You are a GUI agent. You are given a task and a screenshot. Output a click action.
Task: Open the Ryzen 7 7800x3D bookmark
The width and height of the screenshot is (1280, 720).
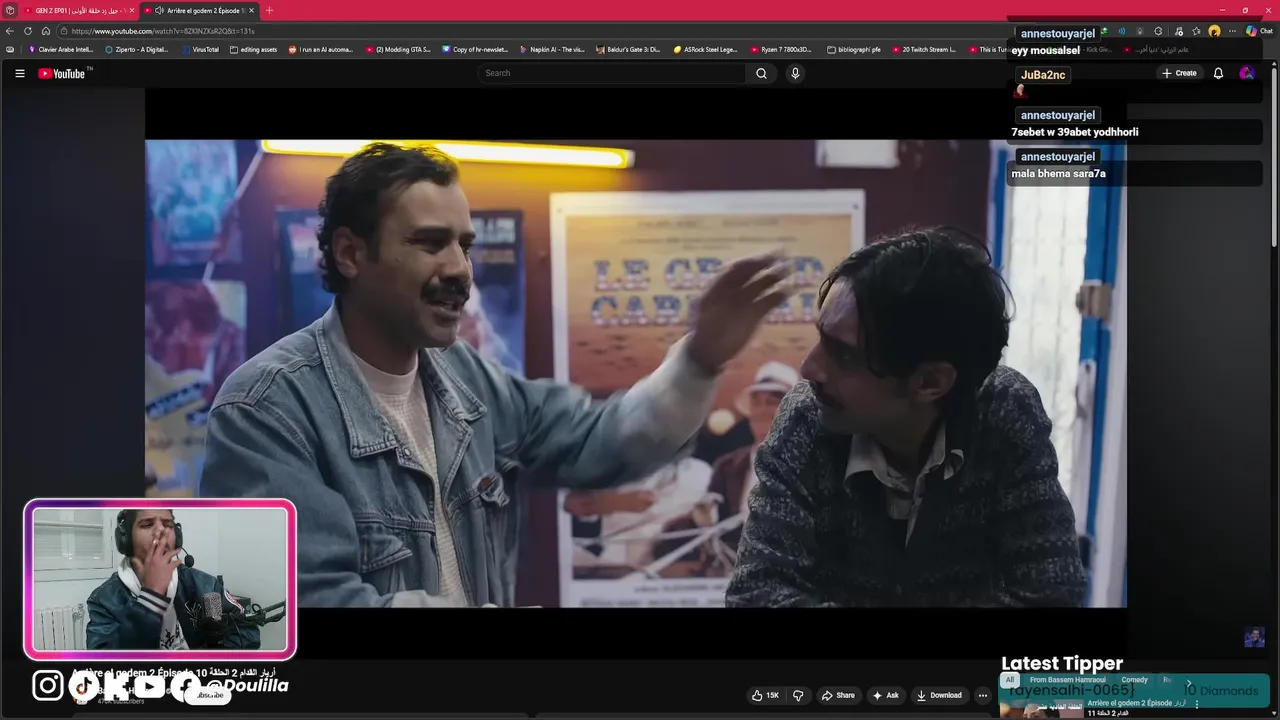click(x=782, y=49)
